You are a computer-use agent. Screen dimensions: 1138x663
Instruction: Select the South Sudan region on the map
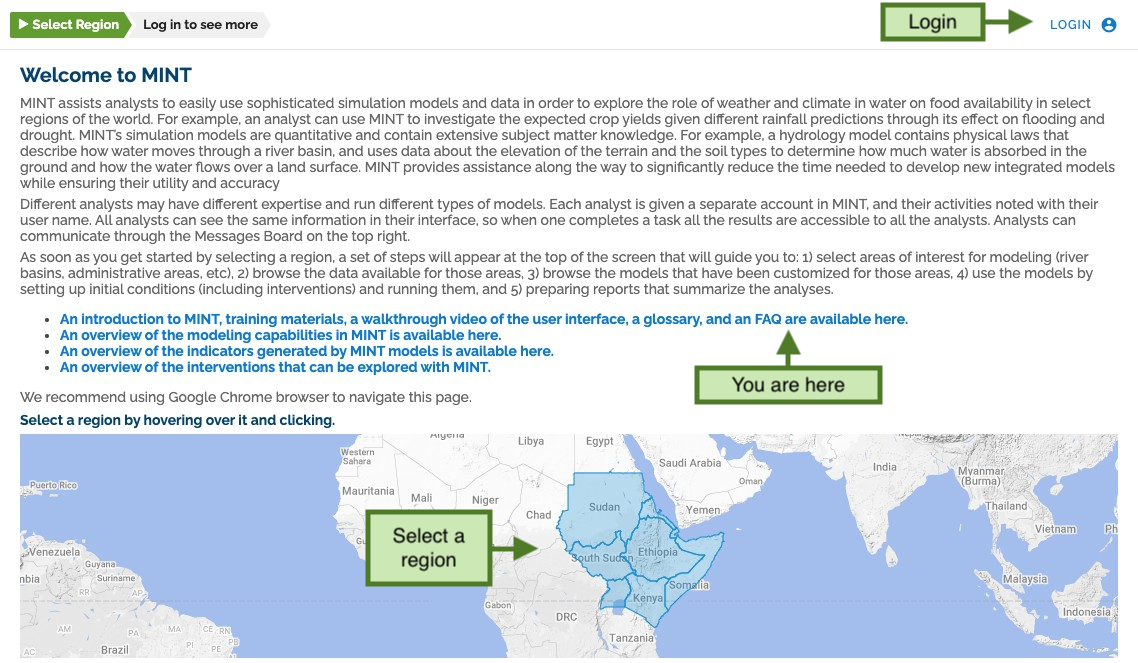point(597,557)
